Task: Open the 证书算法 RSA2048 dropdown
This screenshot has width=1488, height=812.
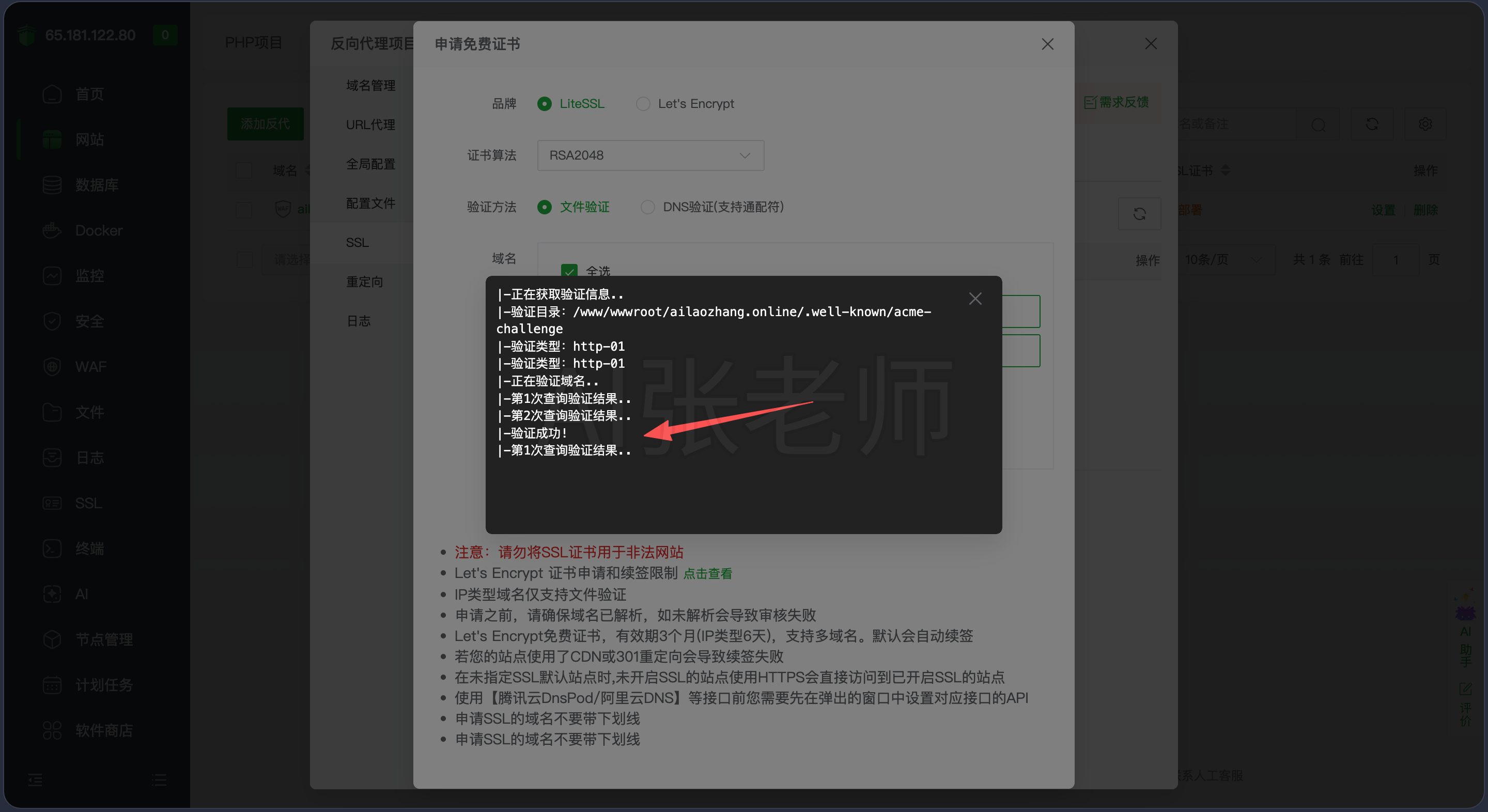Action: (x=650, y=155)
